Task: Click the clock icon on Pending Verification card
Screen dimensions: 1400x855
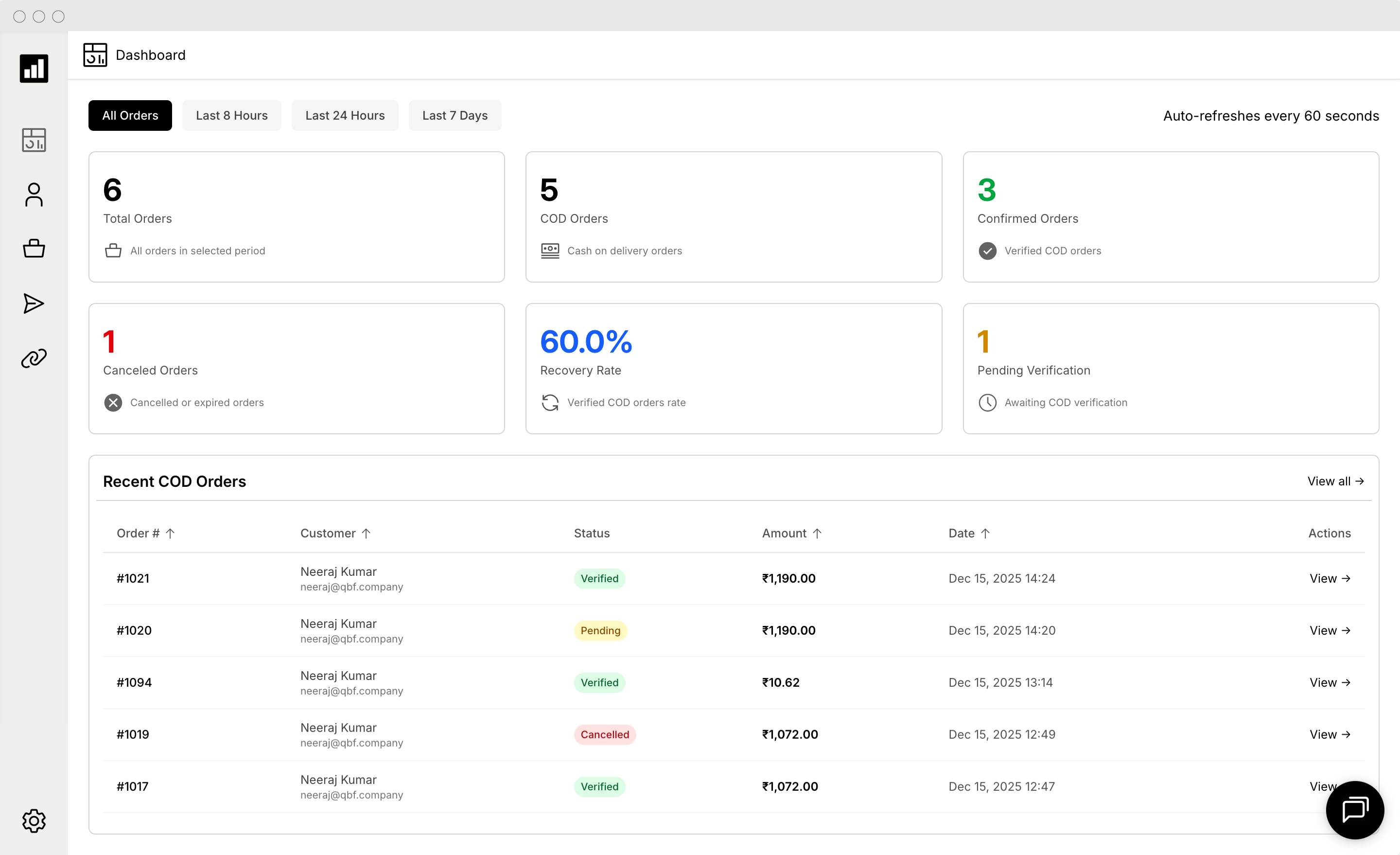Action: coord(987,403)
